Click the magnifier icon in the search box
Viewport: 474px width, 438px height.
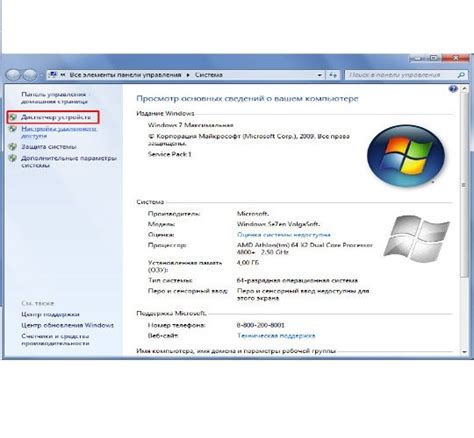[461, 75]
